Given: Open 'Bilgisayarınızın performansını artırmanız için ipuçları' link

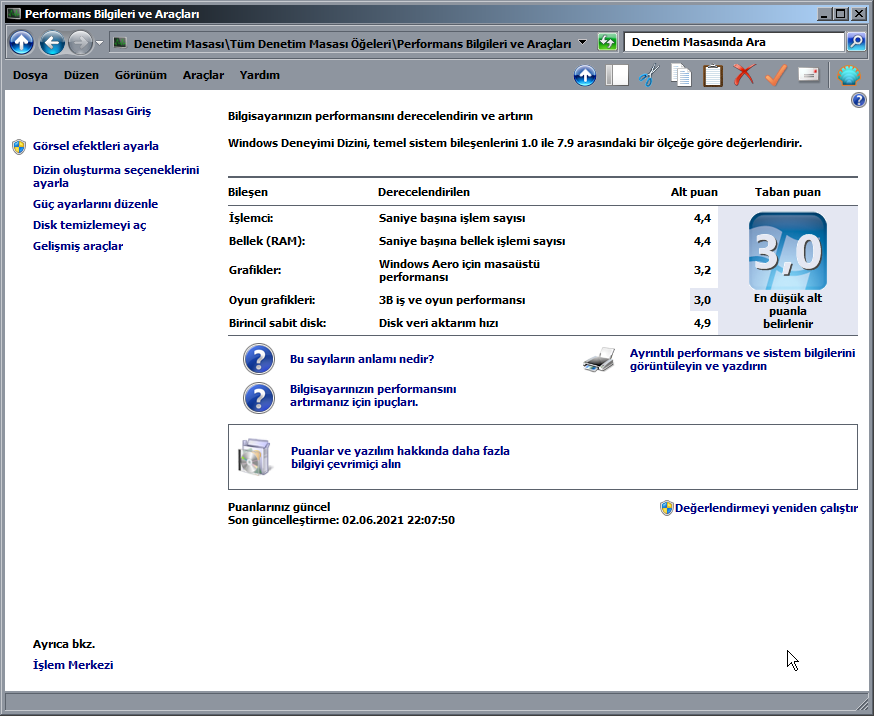Looking at the screenshot, I should coord(373,396).
